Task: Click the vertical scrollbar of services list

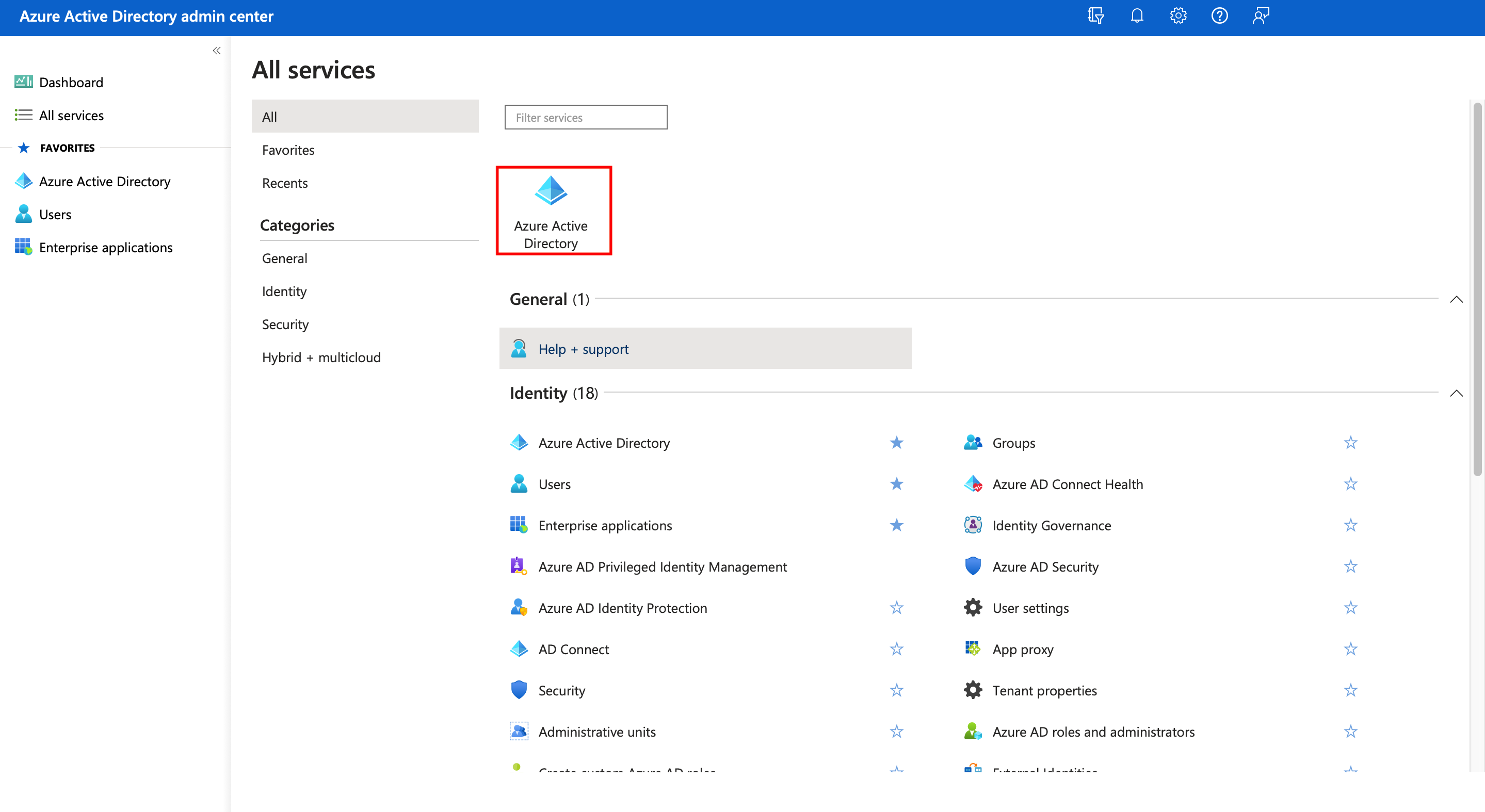Action: pyautogui.click(x=1477, y=290)
